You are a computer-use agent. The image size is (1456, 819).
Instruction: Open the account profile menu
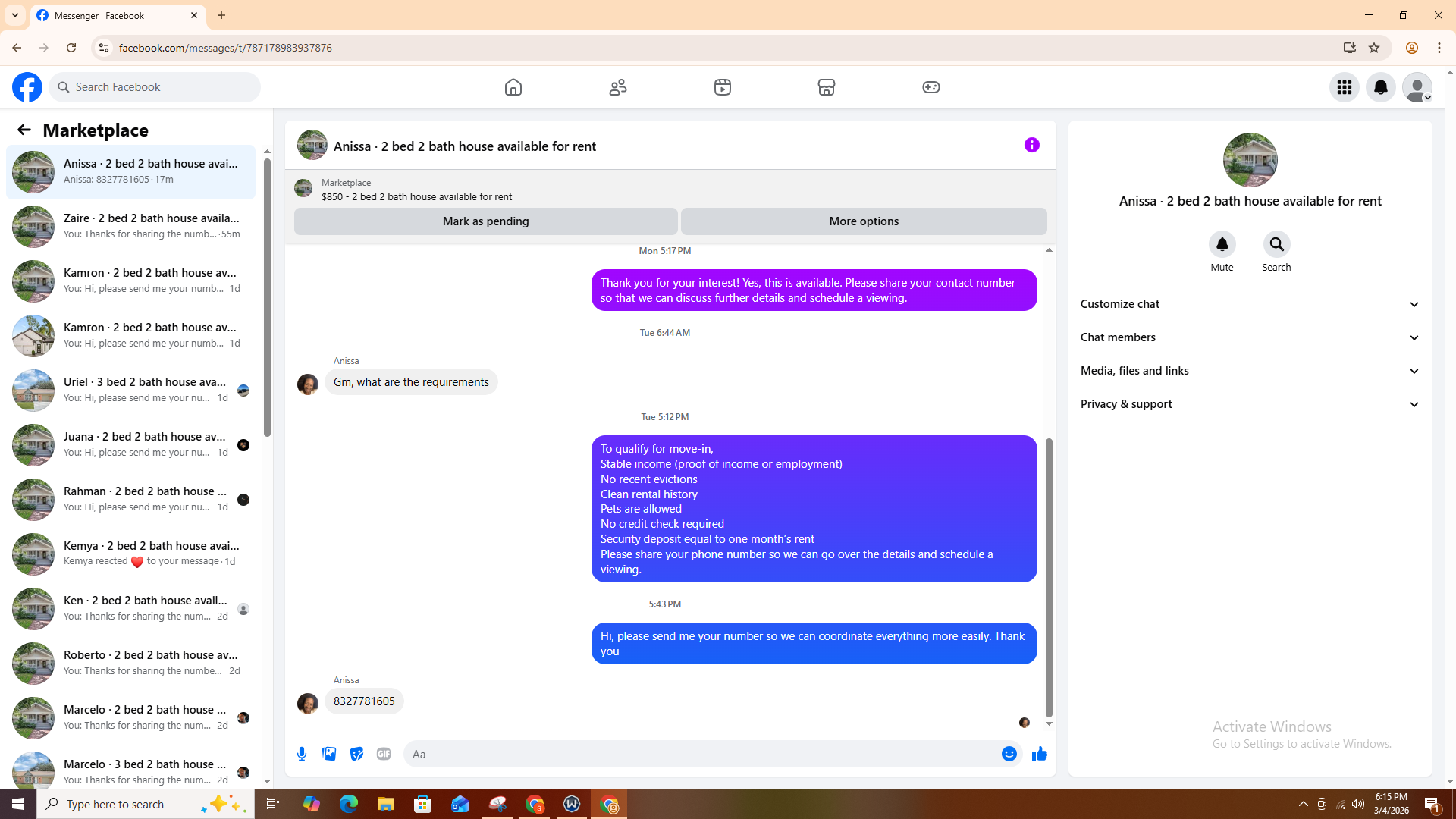point(1417,87)
